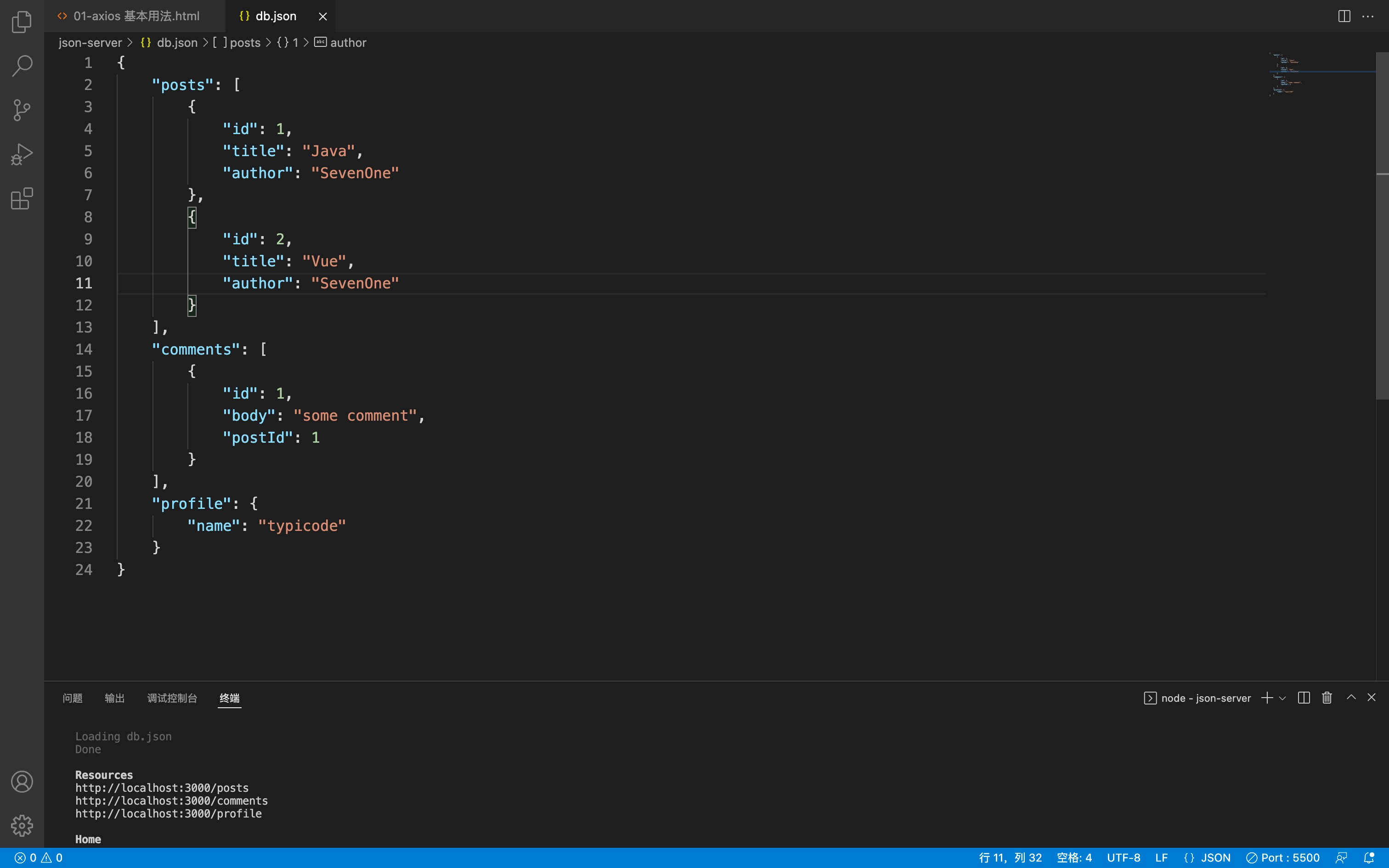Click the minimap code overview

[x=1286, y=74]
